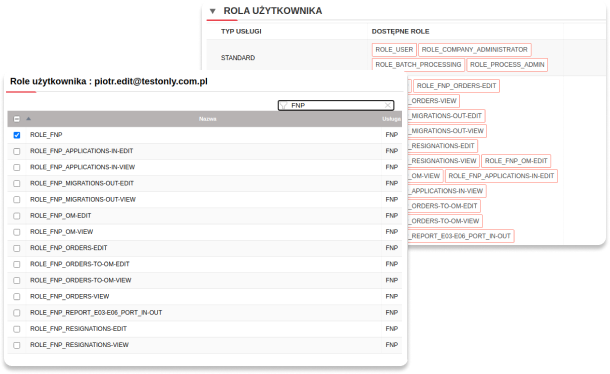This screenshot has height=374, width=610.
Task: Check ROLE_FNP_REPORT_E03-E06_PORT_IN-OUT checkbox
Action: click(x=17, y=313)
